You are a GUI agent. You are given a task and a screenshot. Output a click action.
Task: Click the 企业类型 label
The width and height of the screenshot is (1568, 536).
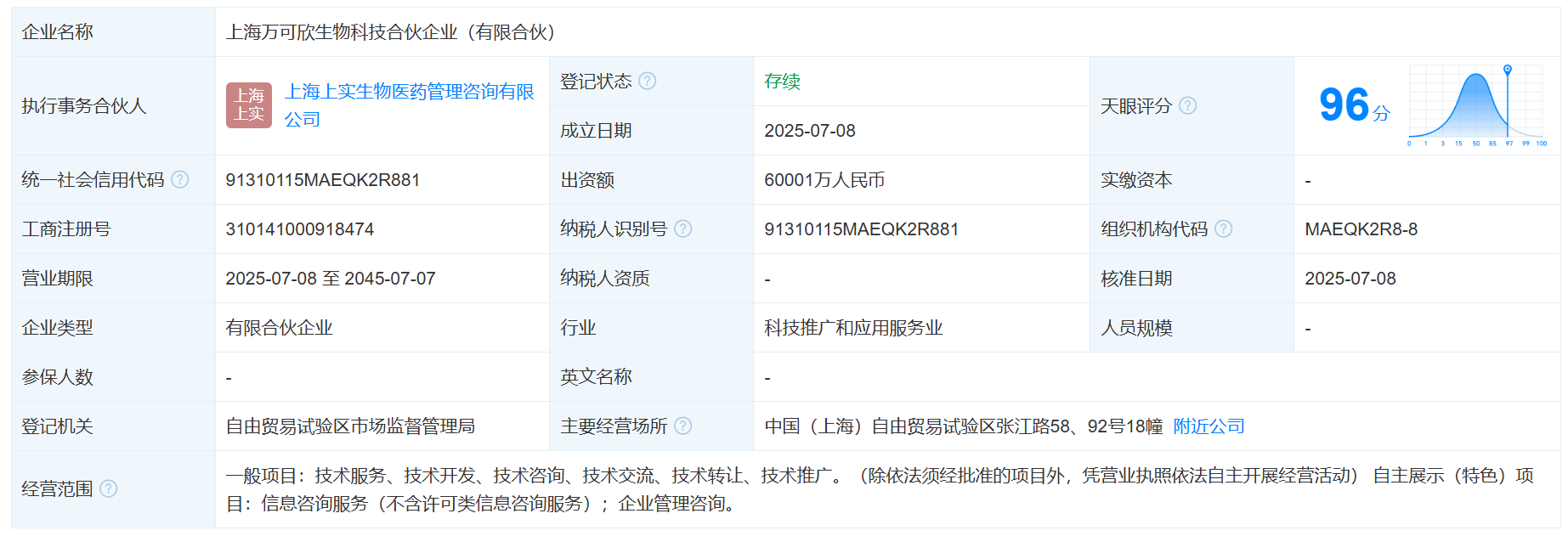click(58, 328)
